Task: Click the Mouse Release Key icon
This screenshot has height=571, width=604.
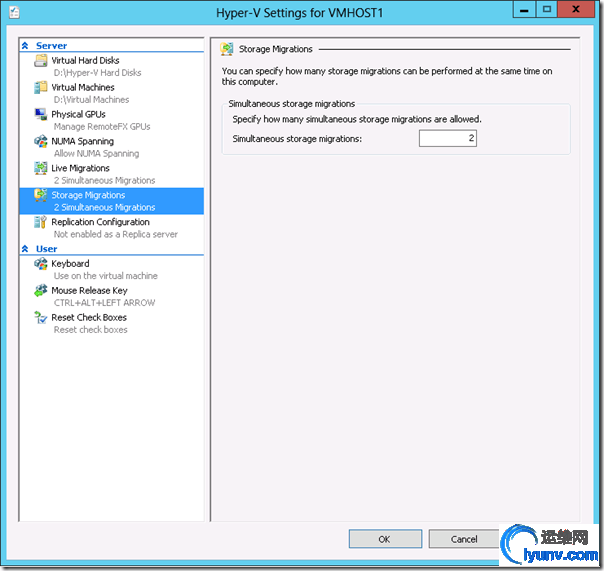Action: tap(40, 291)
